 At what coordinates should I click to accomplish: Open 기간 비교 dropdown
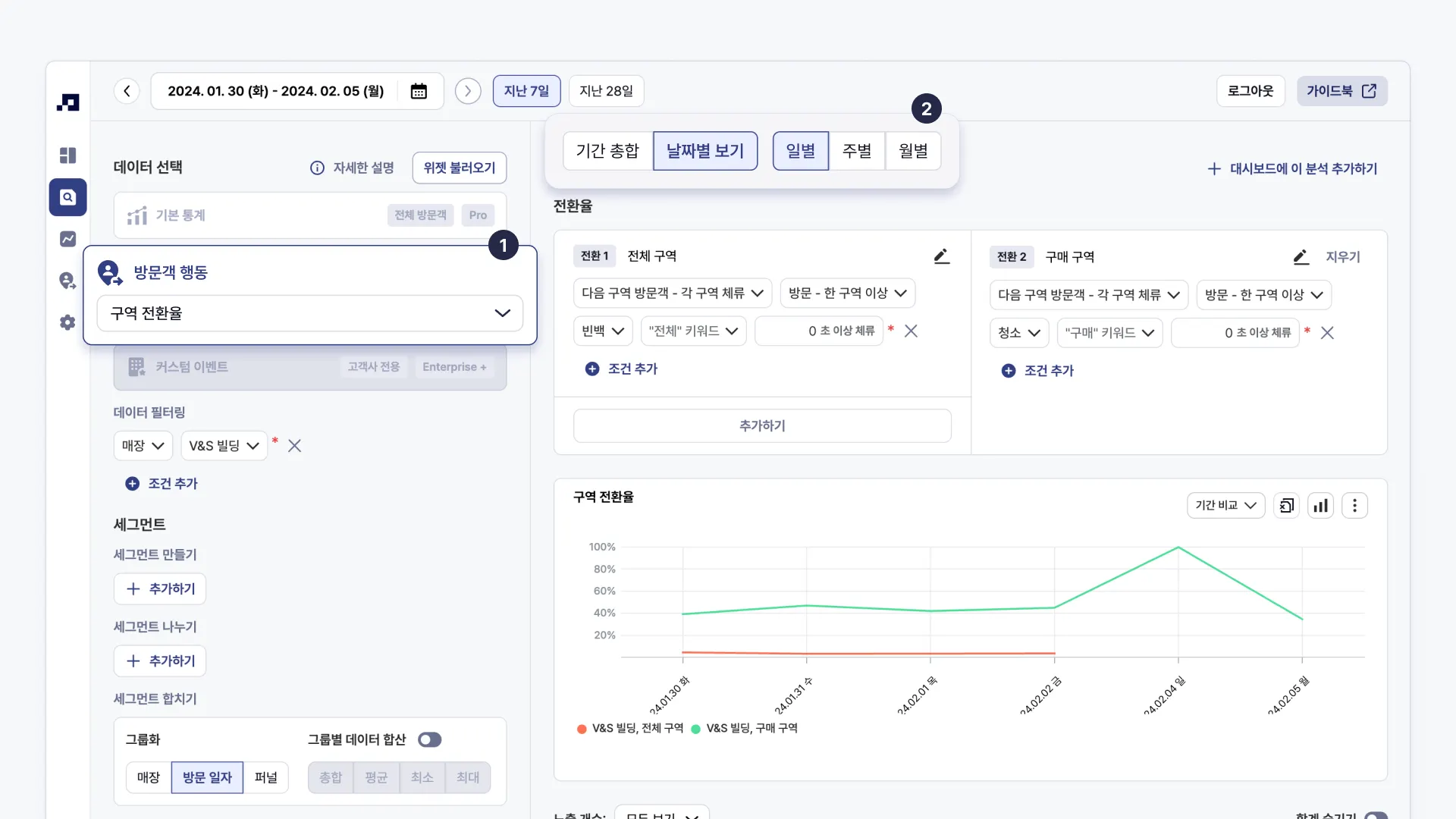(x=1225, y=506)
